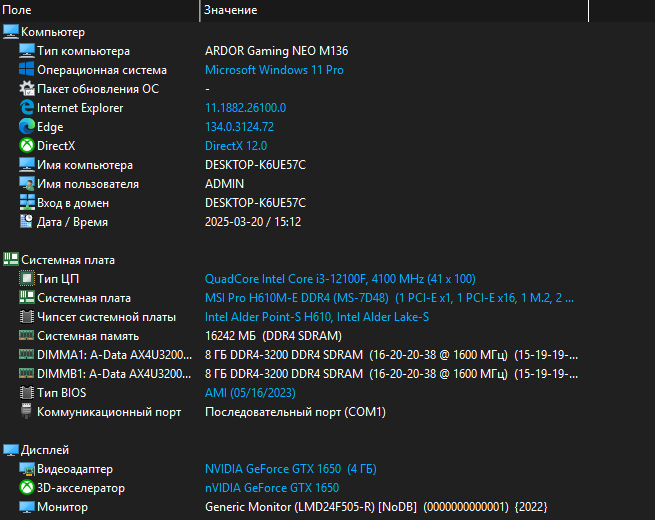655x520 pixels.
Task: Click the Монитор row icon
Action: [27, 507]
